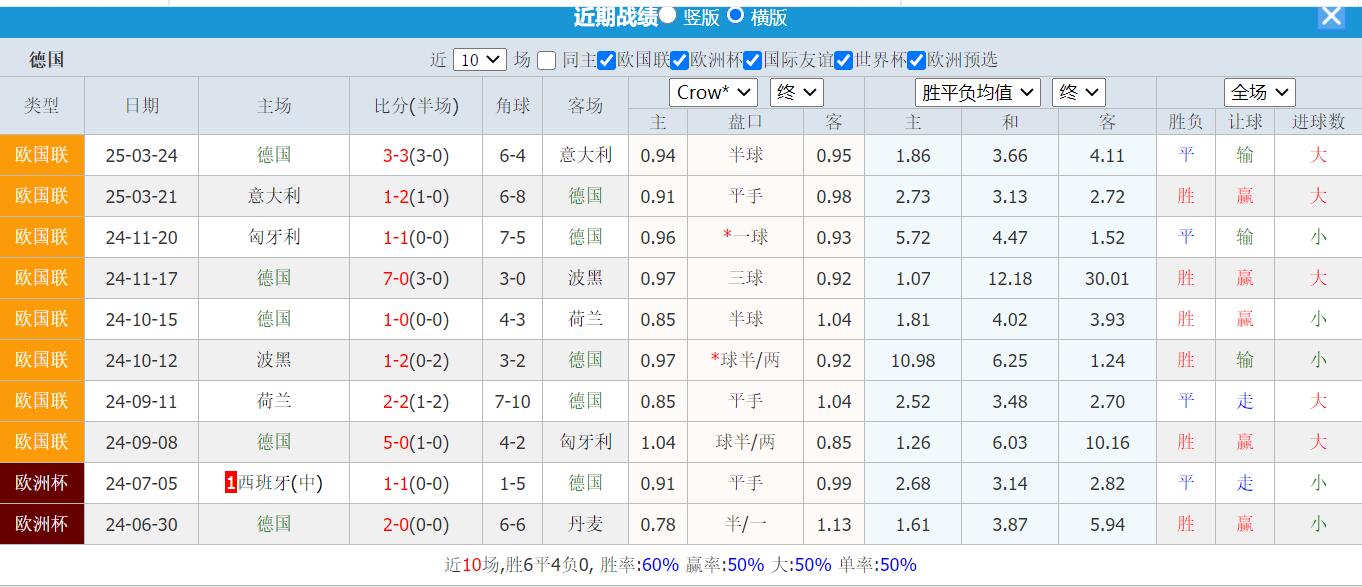Disable the 欧洲杯 checkbox
The image size is (1362, 587).
[678, 60]
